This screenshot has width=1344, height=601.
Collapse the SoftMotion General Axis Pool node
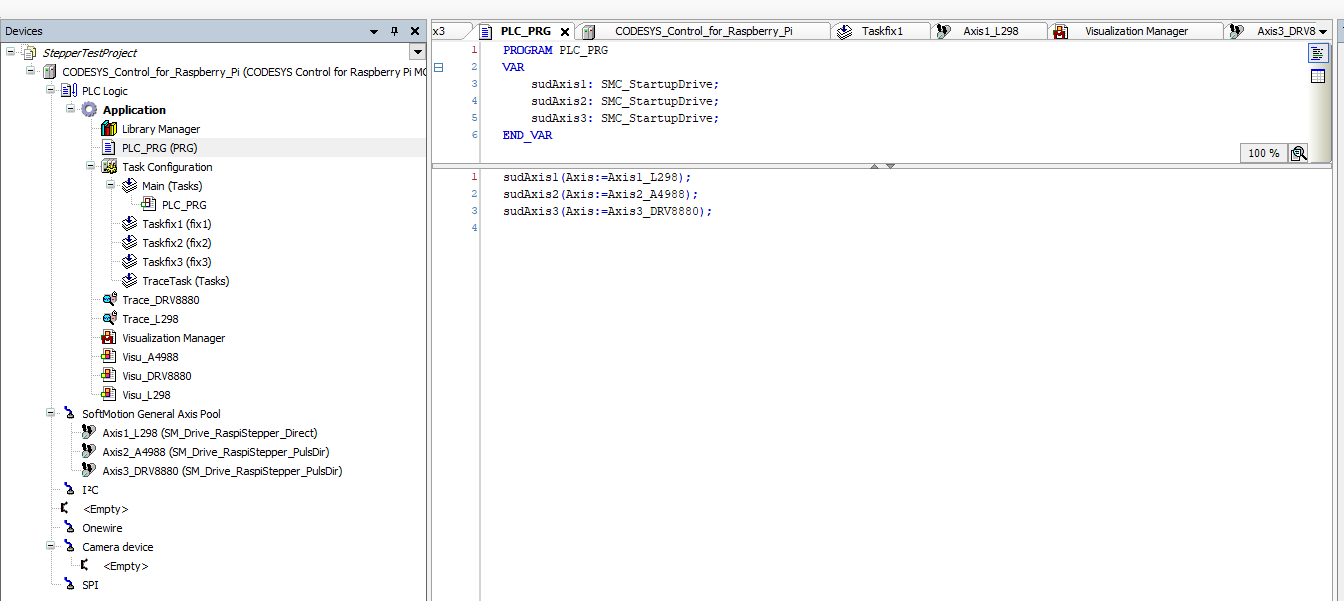coord(50,414)
